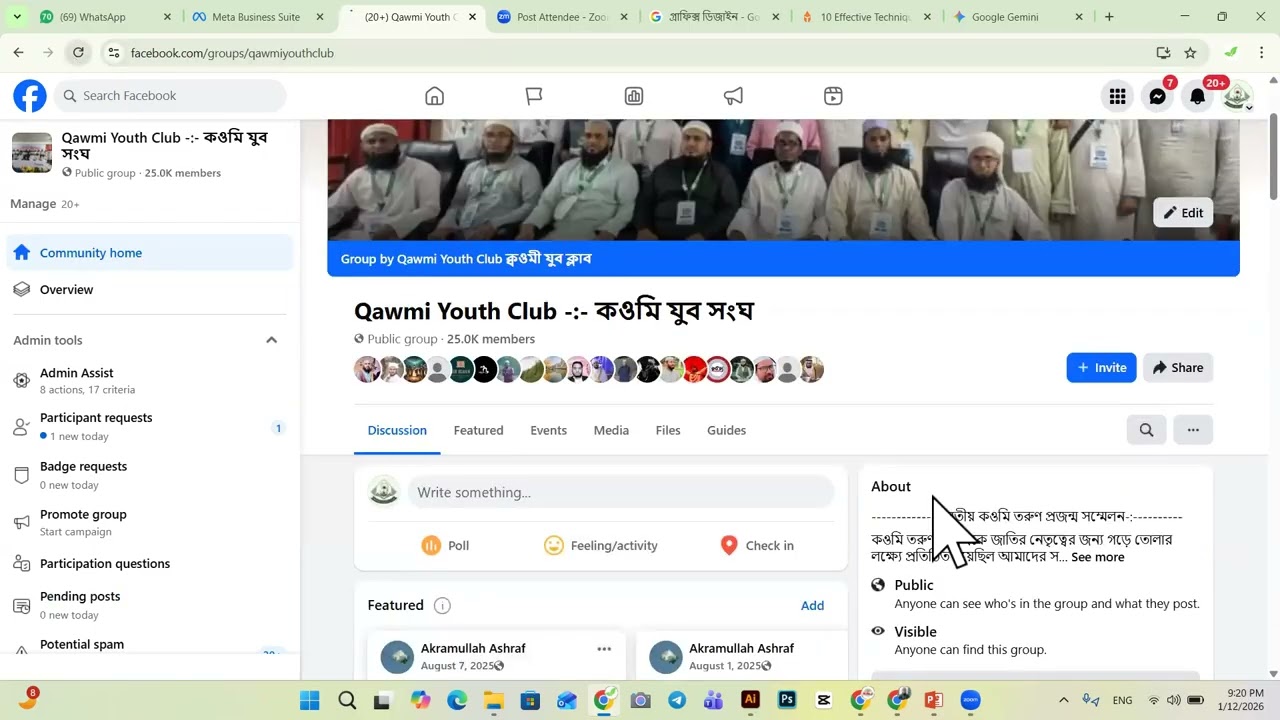
Task: Open the account profile picture menu
Action: pos(1238,96)
